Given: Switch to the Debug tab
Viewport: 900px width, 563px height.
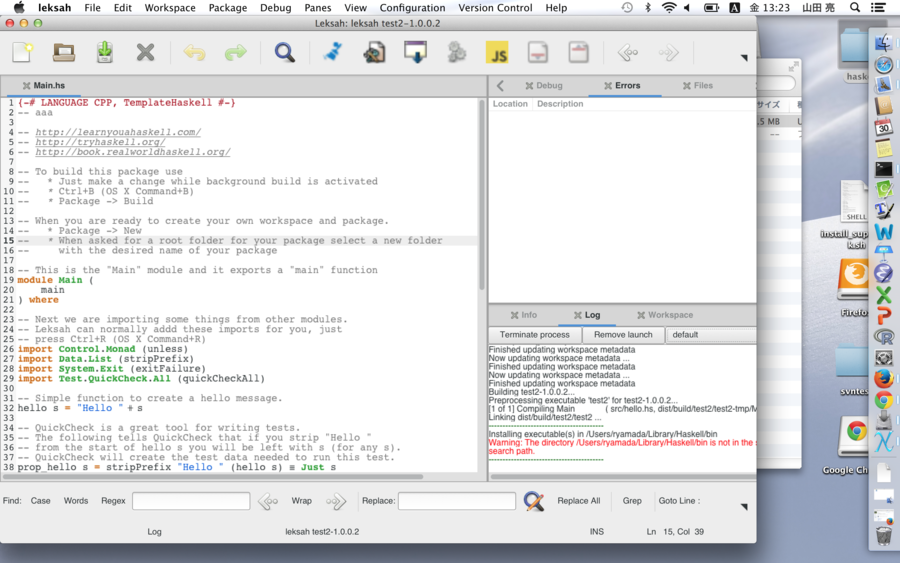Looking at the screenshot, I should (549, 86).
